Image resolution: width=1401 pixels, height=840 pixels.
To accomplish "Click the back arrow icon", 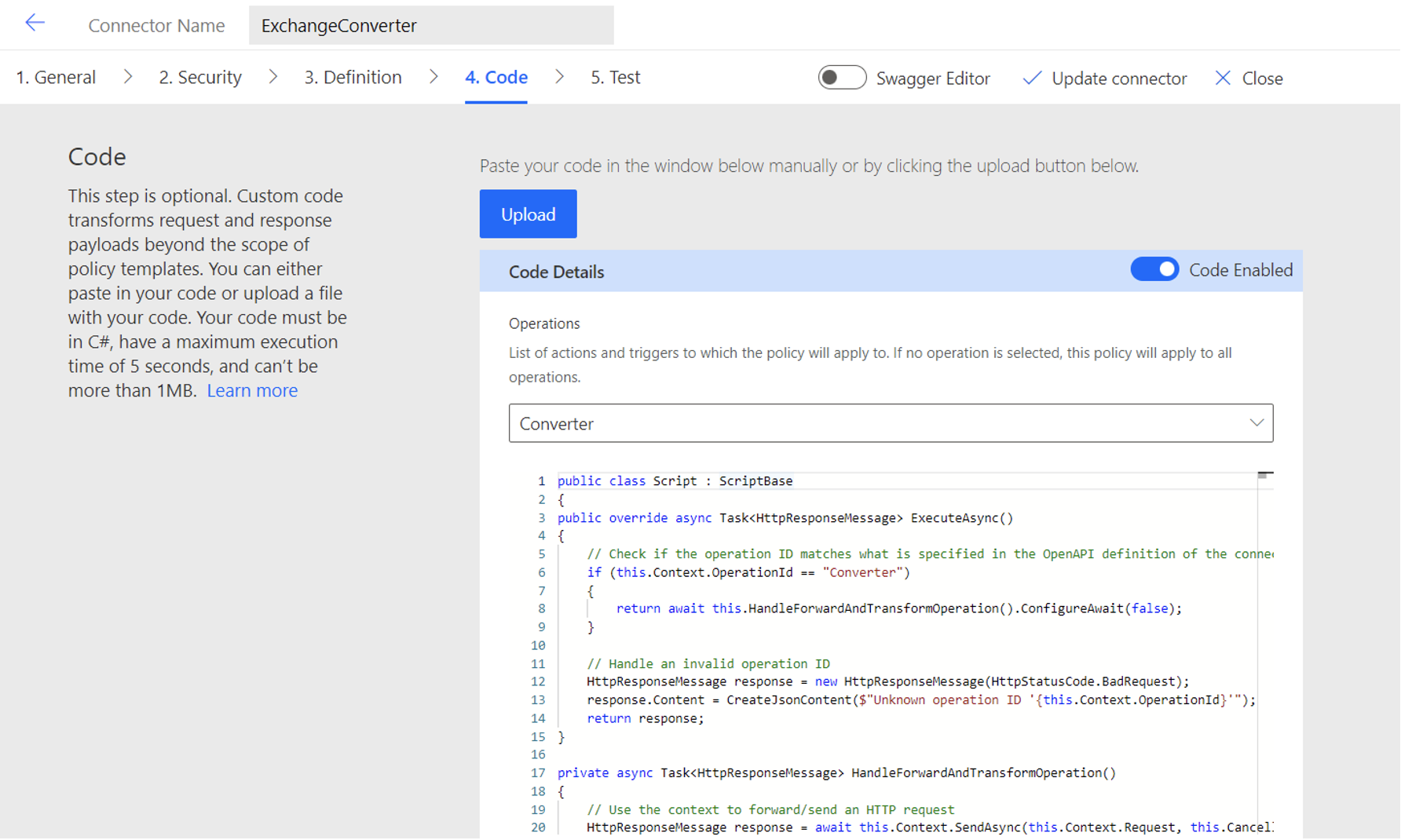I will [35, 23].
